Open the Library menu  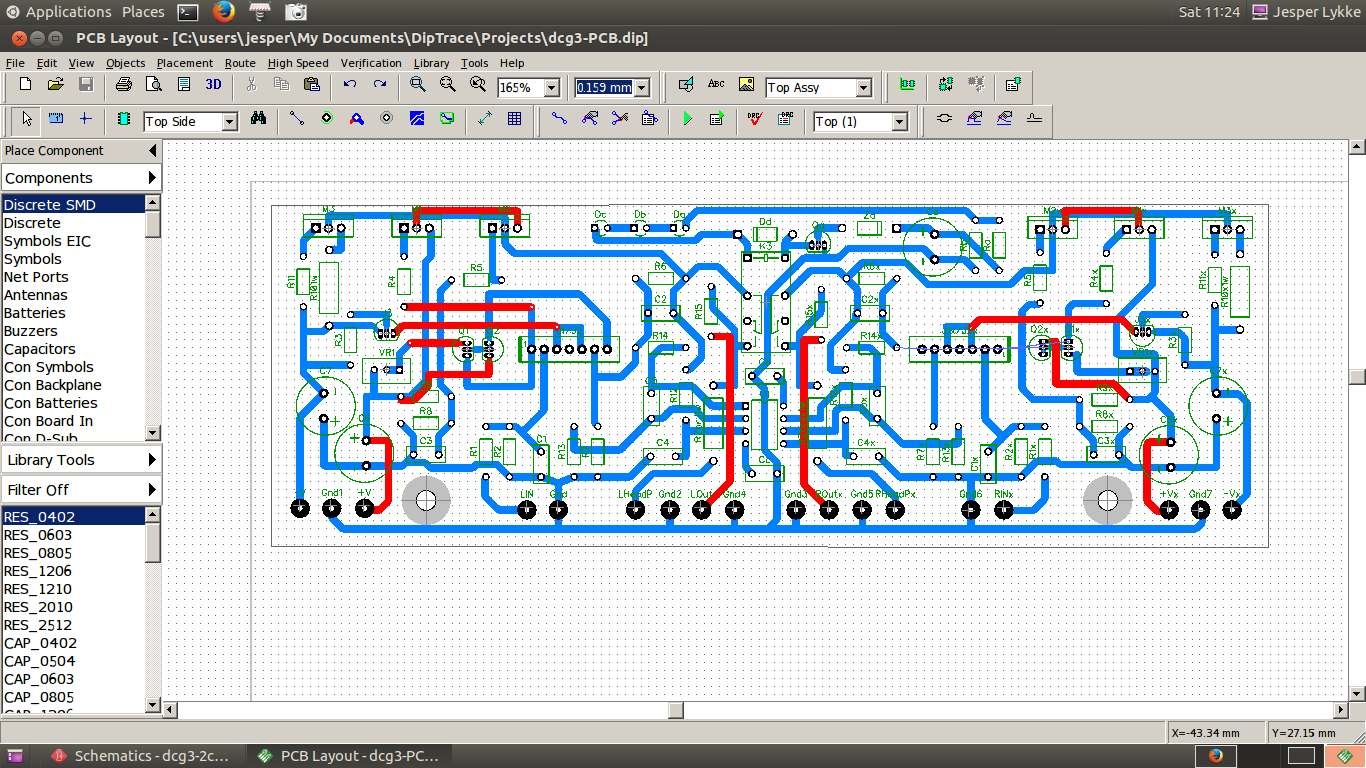(432, 63)
